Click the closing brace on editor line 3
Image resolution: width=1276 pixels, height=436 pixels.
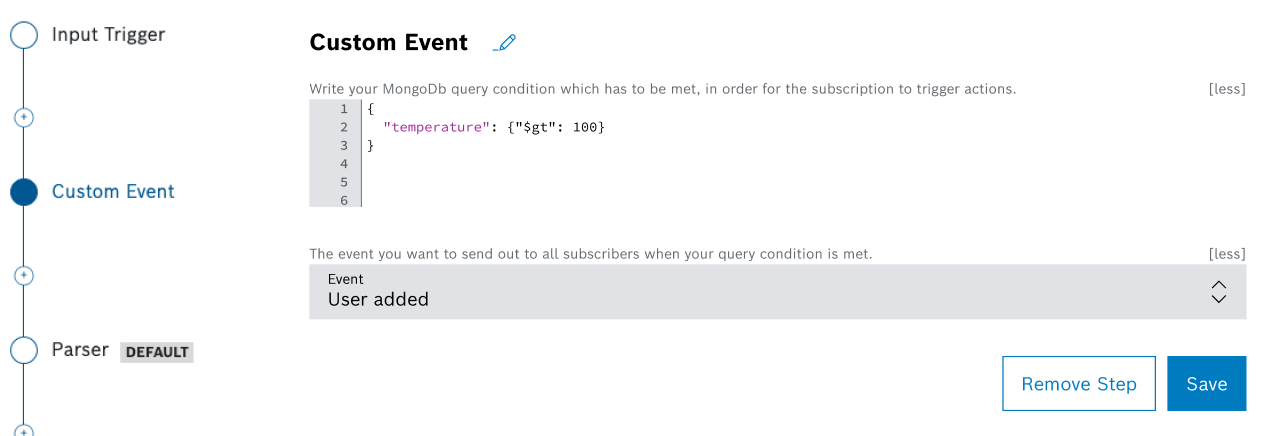coord(371,146)
